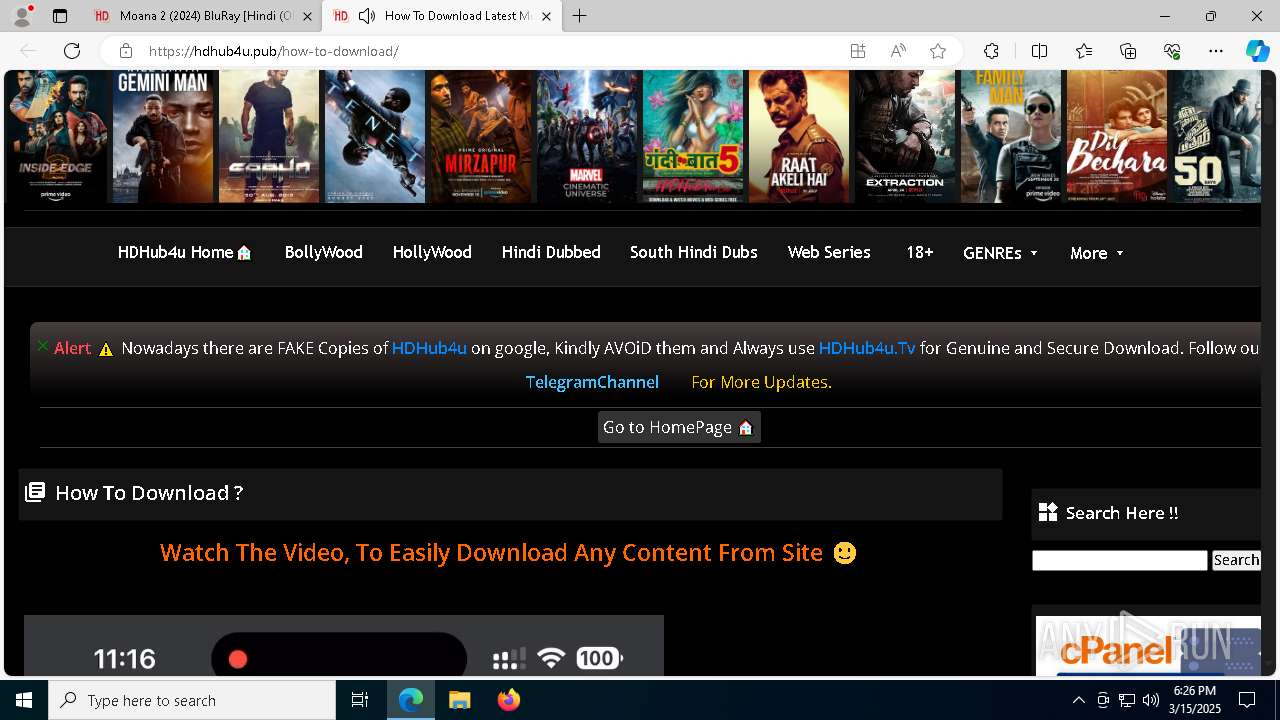Image resolution: width=1280 pixels, height=720 pixels.
Task: Show hidden system tray icons
Action: [x=1078, y=700]
